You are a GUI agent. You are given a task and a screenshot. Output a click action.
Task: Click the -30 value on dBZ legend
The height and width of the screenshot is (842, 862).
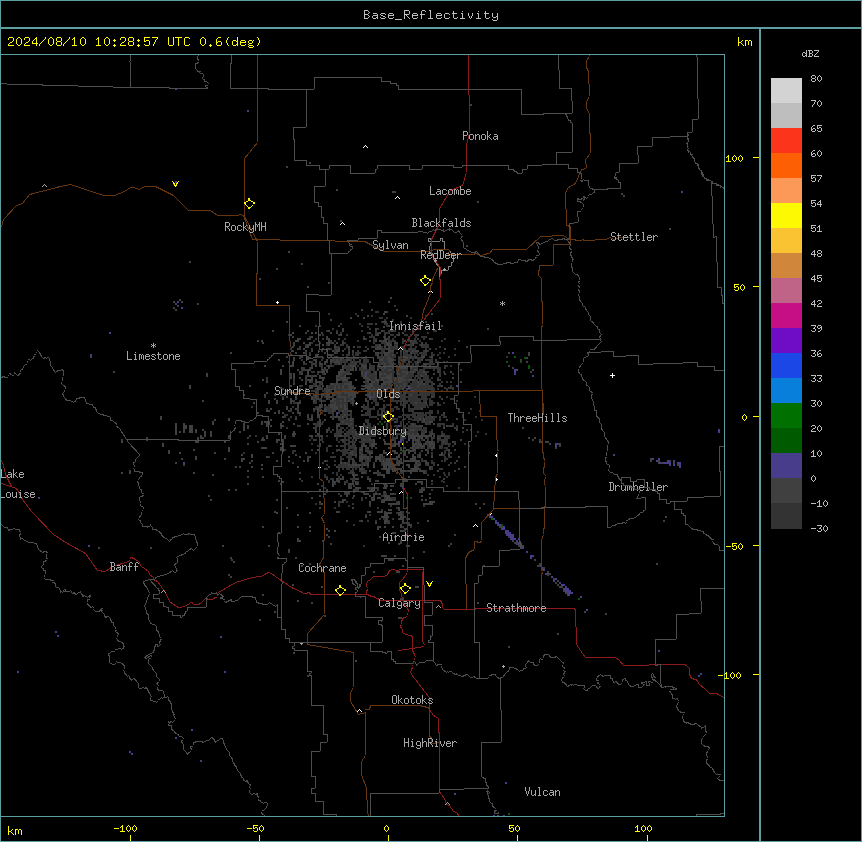click(x=819, y=528)
